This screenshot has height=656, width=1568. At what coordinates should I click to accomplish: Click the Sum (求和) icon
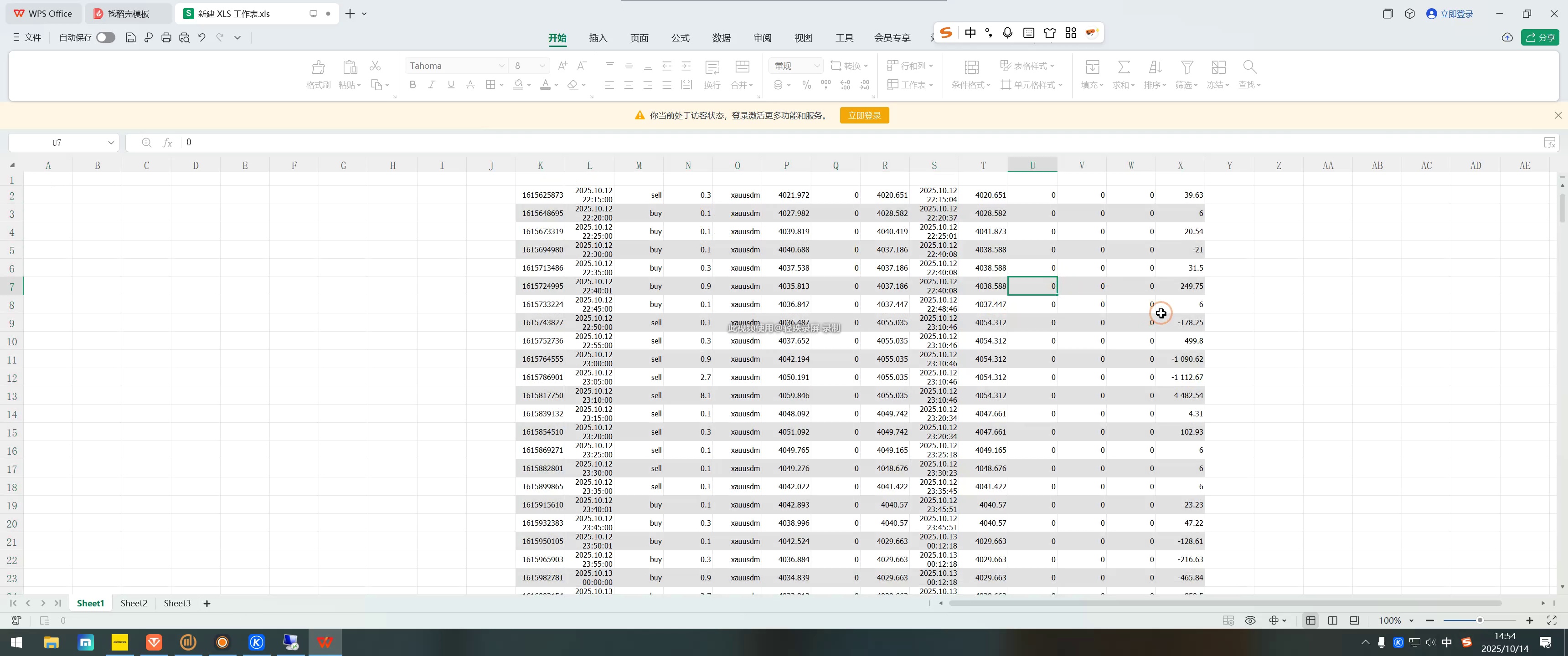(1124, 67)
